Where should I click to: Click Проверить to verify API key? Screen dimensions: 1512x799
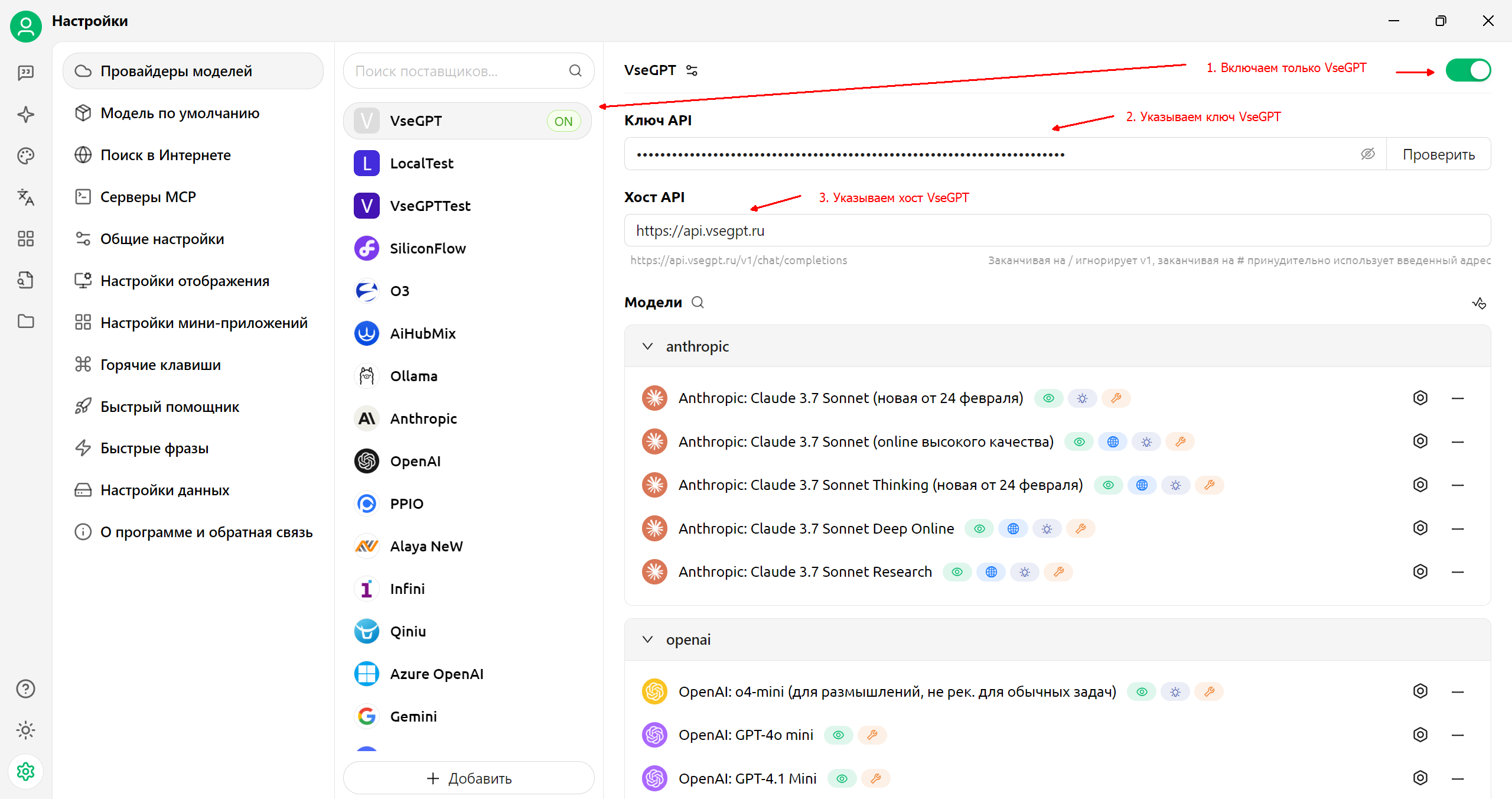tap(1439, 154)
